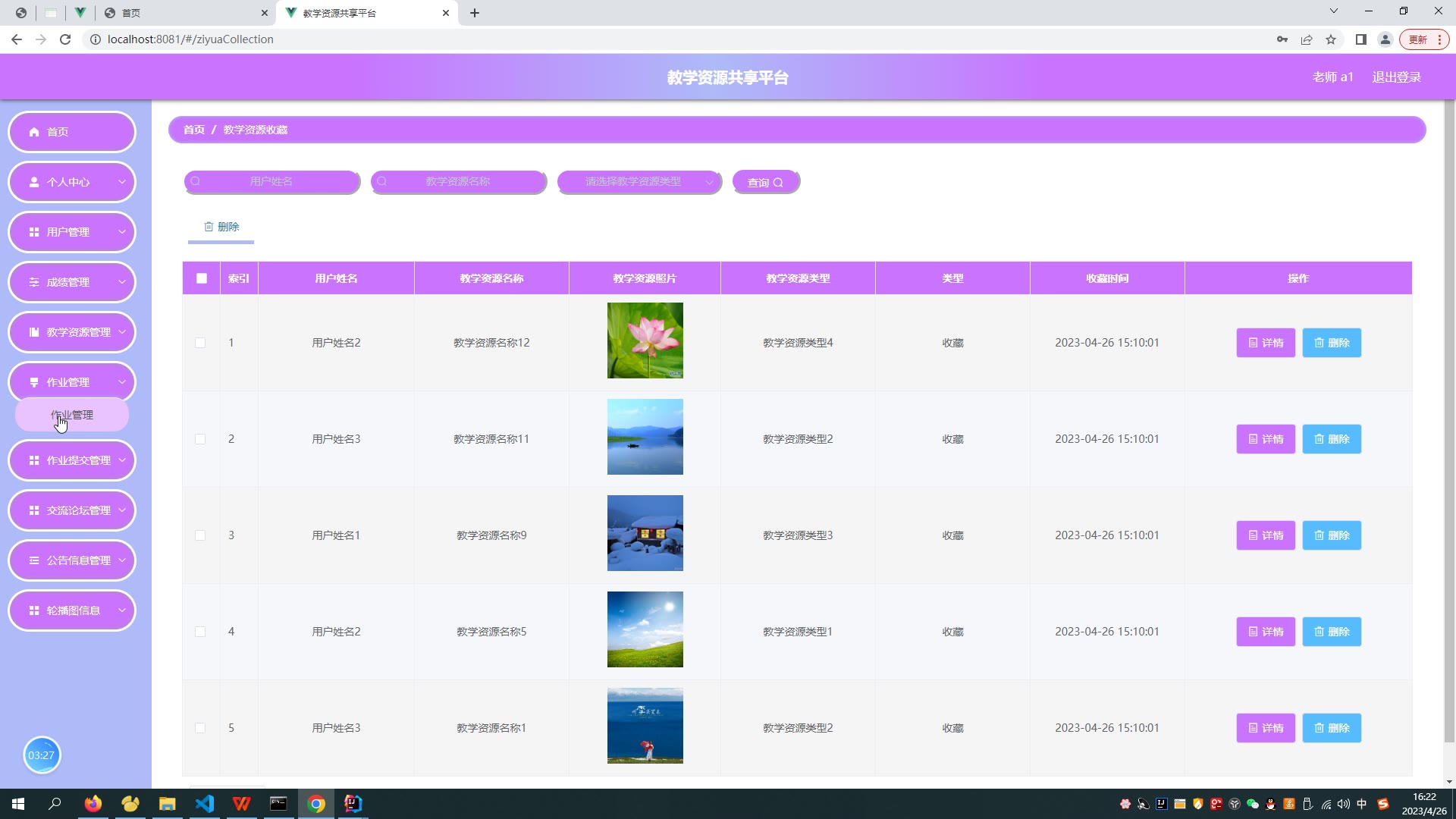Click the 用户管理 grid icon
The image size is (1456, 819).
tap(34, 232)
